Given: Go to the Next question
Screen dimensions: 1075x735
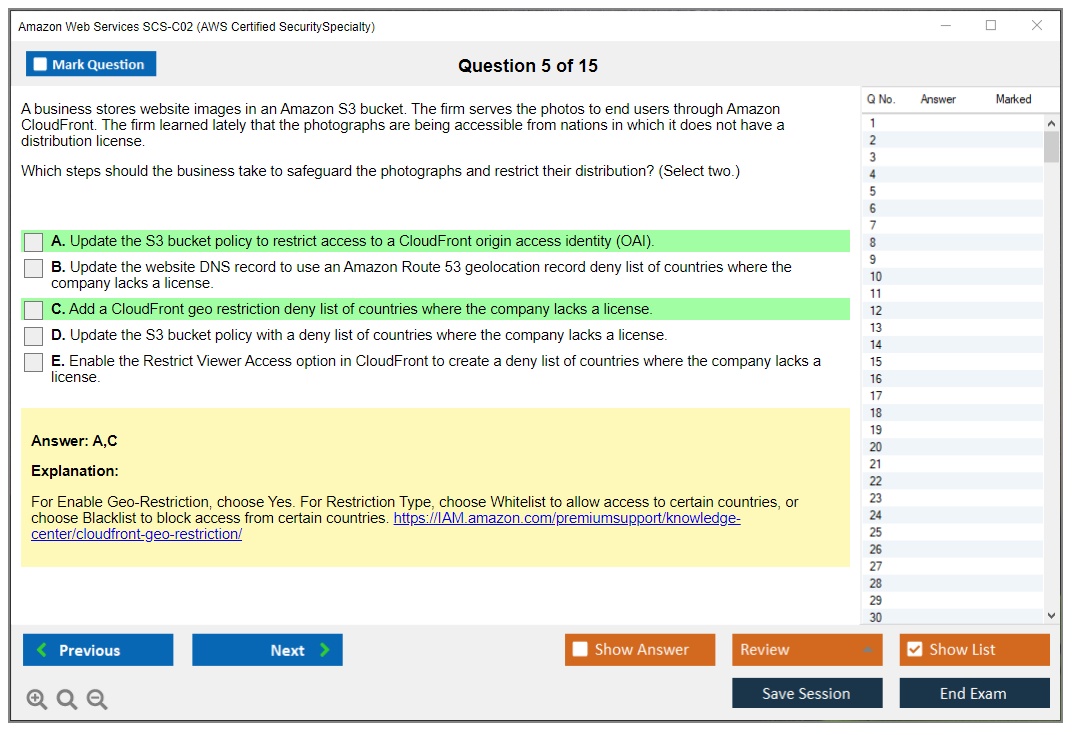Looking at the screenshot, I should tap(267, 650).
